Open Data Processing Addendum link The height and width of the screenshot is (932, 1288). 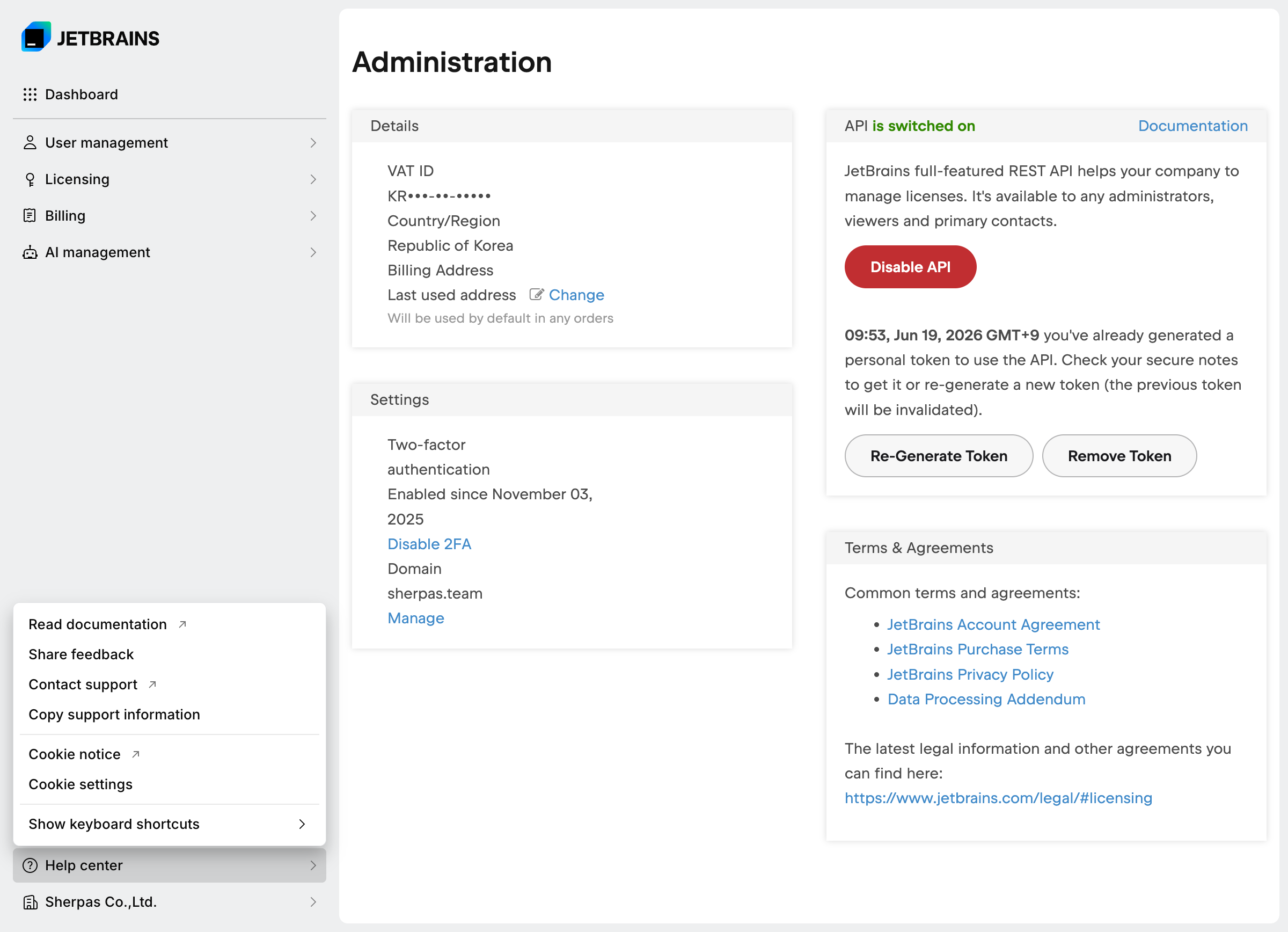click(986, 699)
